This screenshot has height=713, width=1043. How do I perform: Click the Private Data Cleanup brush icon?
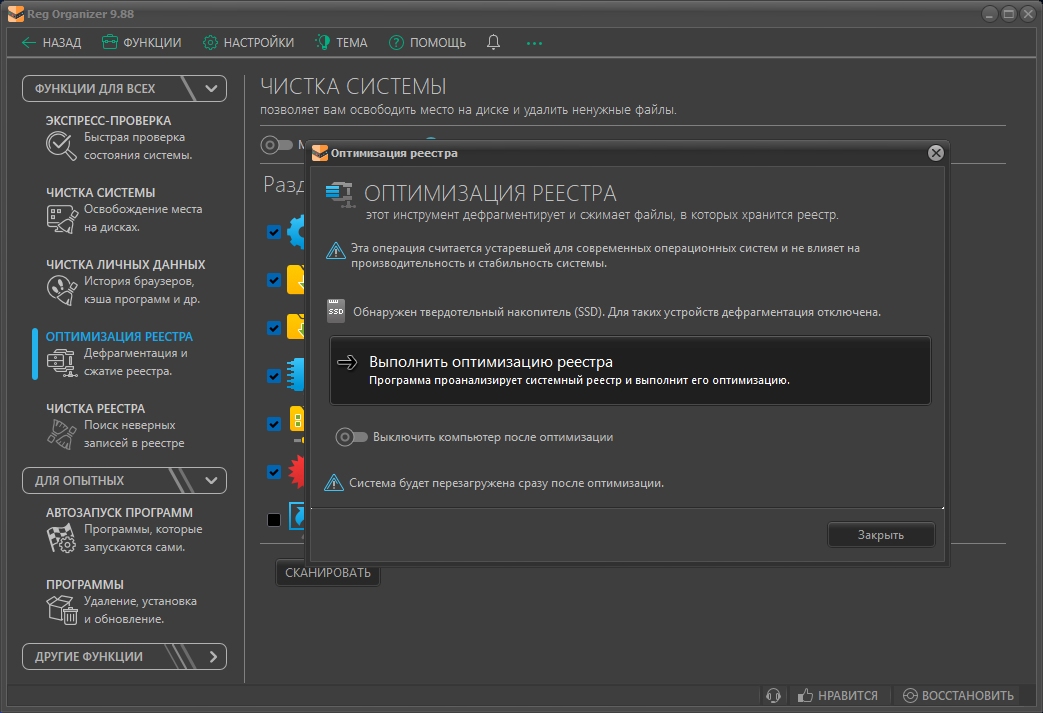point(62,290)
